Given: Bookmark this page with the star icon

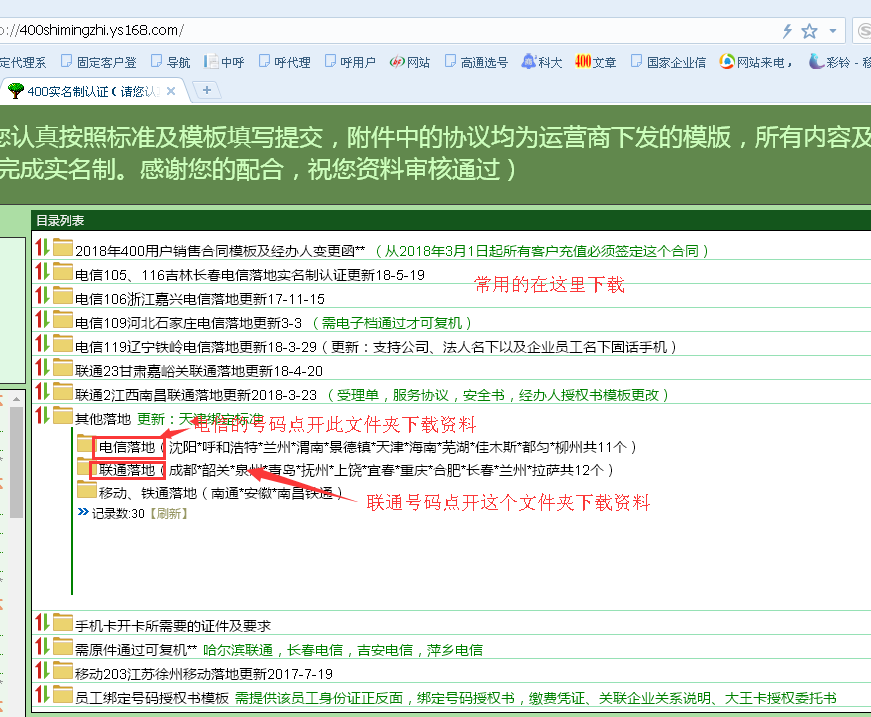Looking at the screenshot, I should point(809,31).
